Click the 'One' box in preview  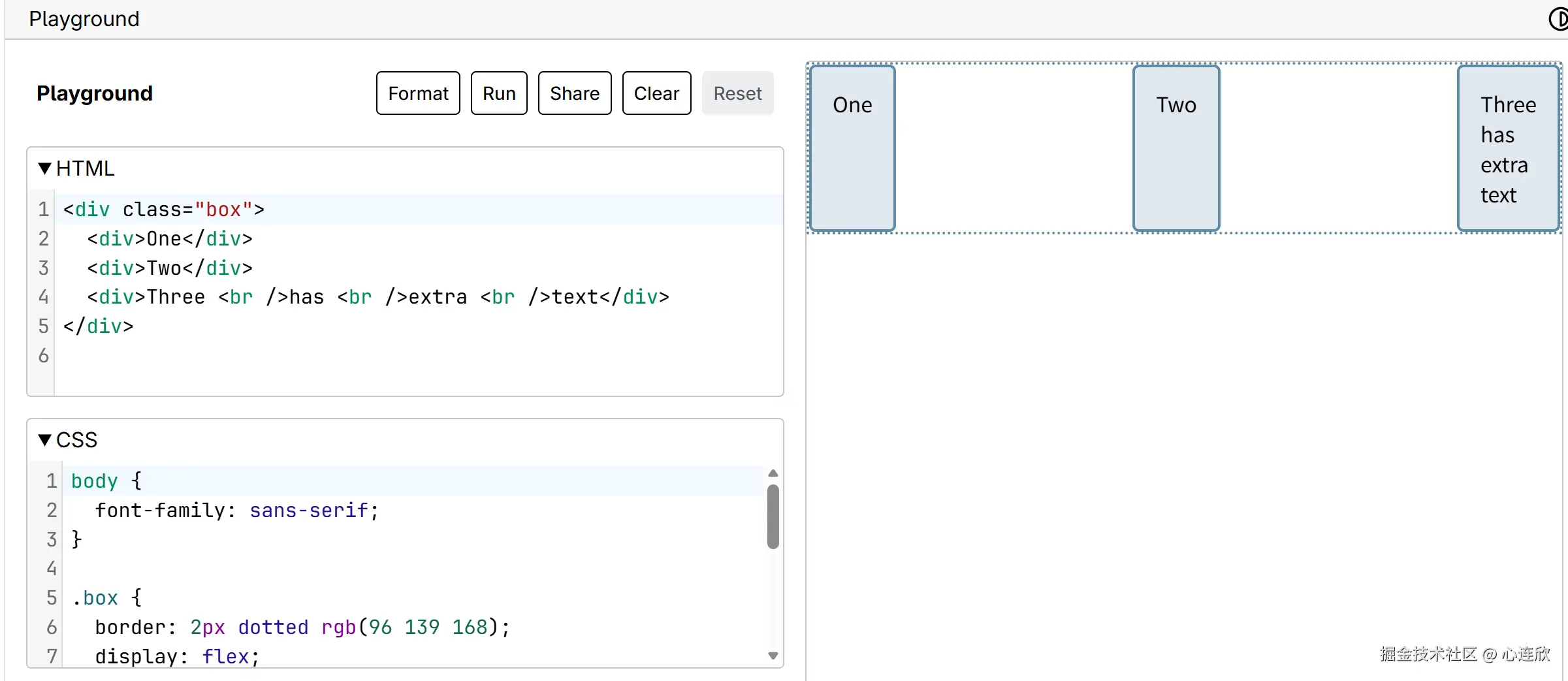click(852, 148)
